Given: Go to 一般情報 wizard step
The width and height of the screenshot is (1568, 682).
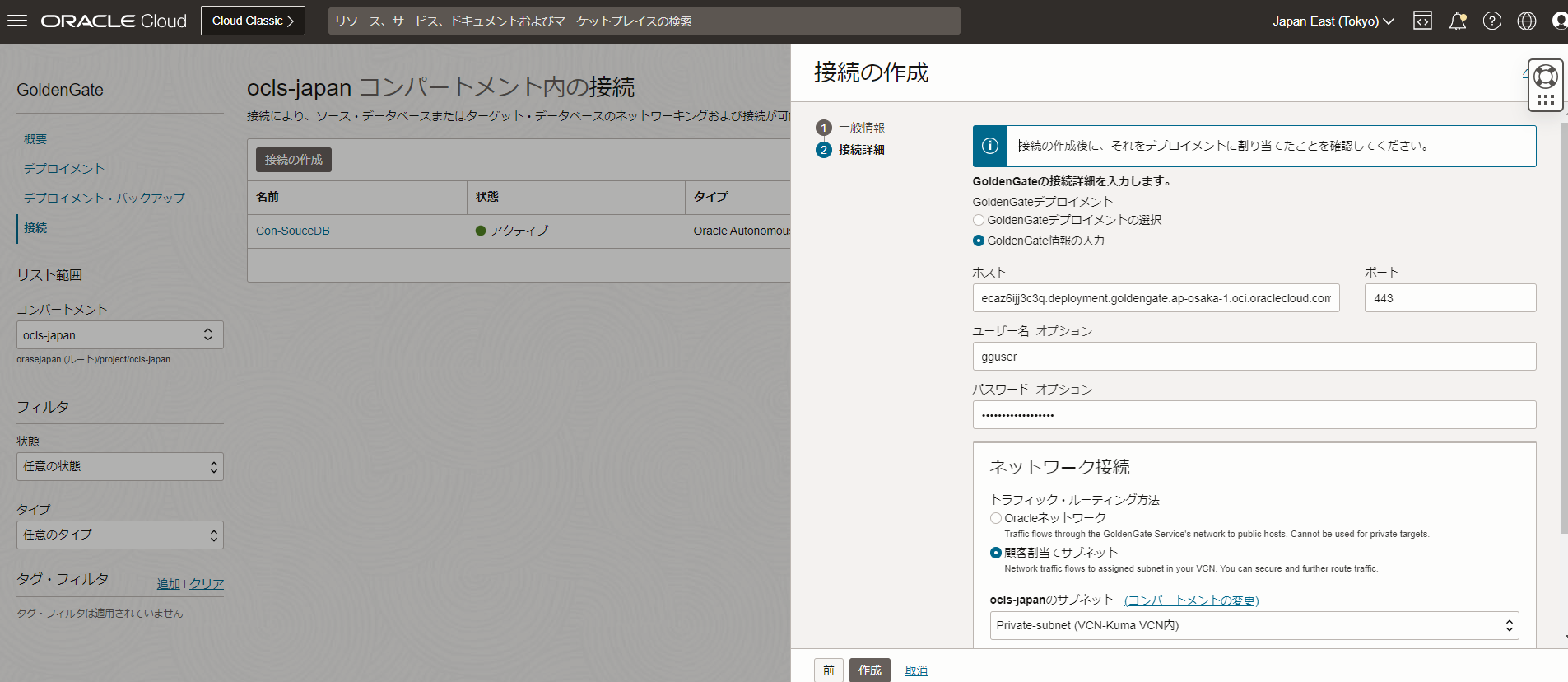Looking at the screenshot, I should point(862,128).
